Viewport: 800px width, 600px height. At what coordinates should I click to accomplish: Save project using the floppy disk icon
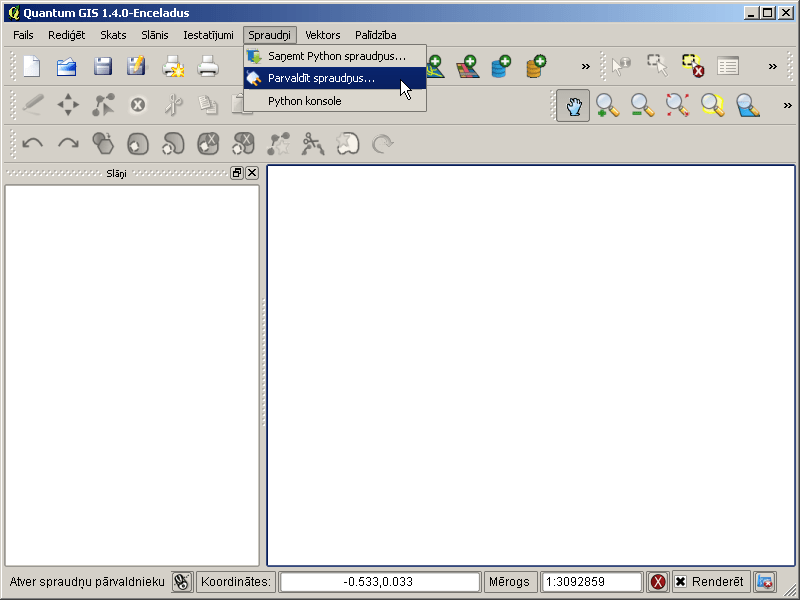(103, 66)
